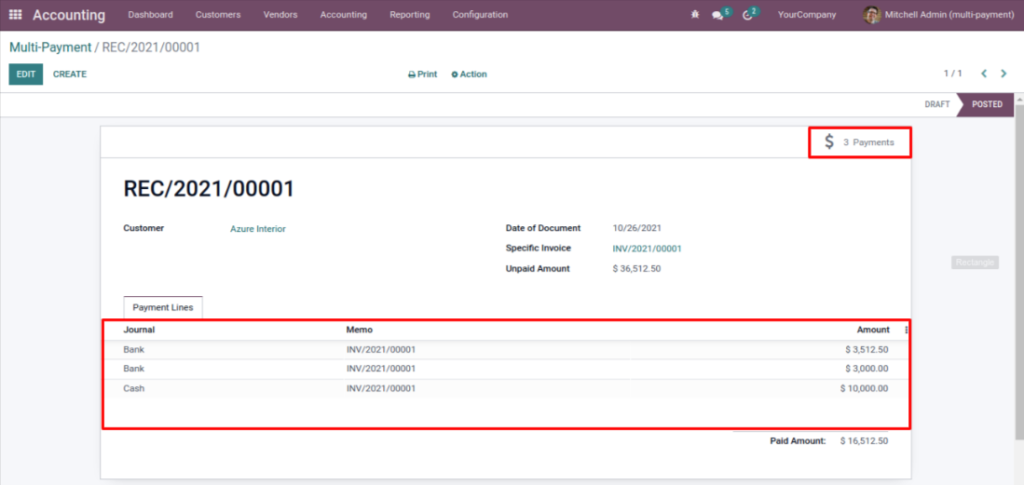1024x485 pixels.
Task: Click the document date 10/26/2021
Action: [x=637, y=228]
